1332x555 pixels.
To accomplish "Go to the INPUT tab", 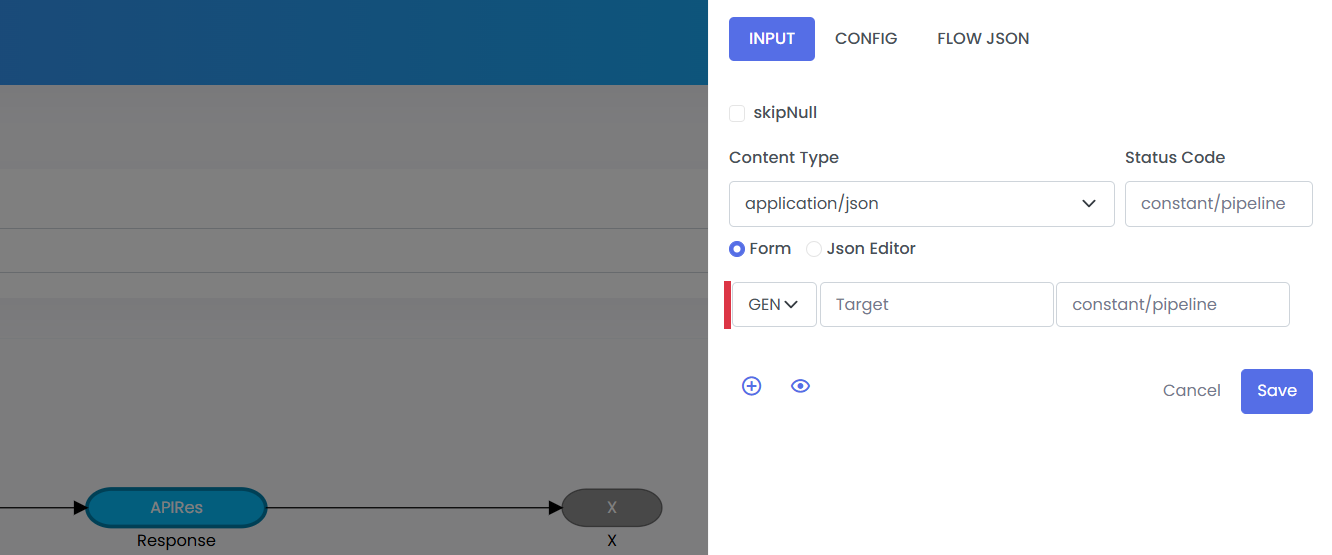I will click(771, 39).
